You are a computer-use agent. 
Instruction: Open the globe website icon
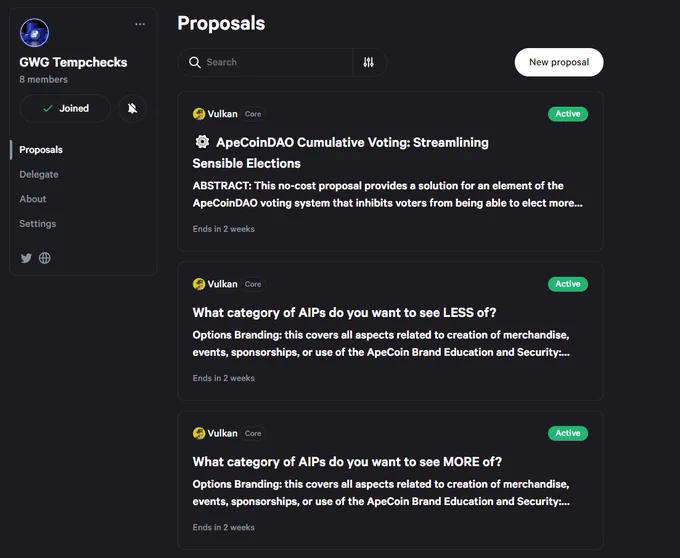[45, 258]
